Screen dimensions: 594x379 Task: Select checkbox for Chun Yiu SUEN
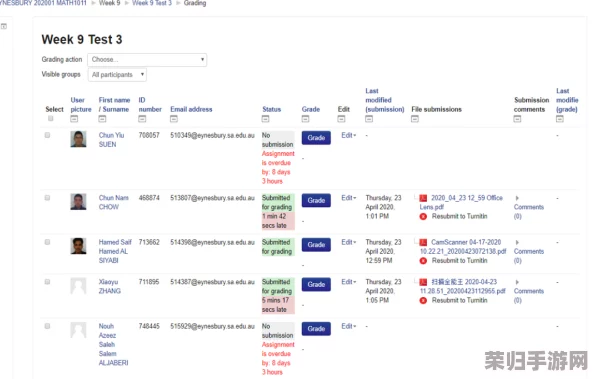47,135
